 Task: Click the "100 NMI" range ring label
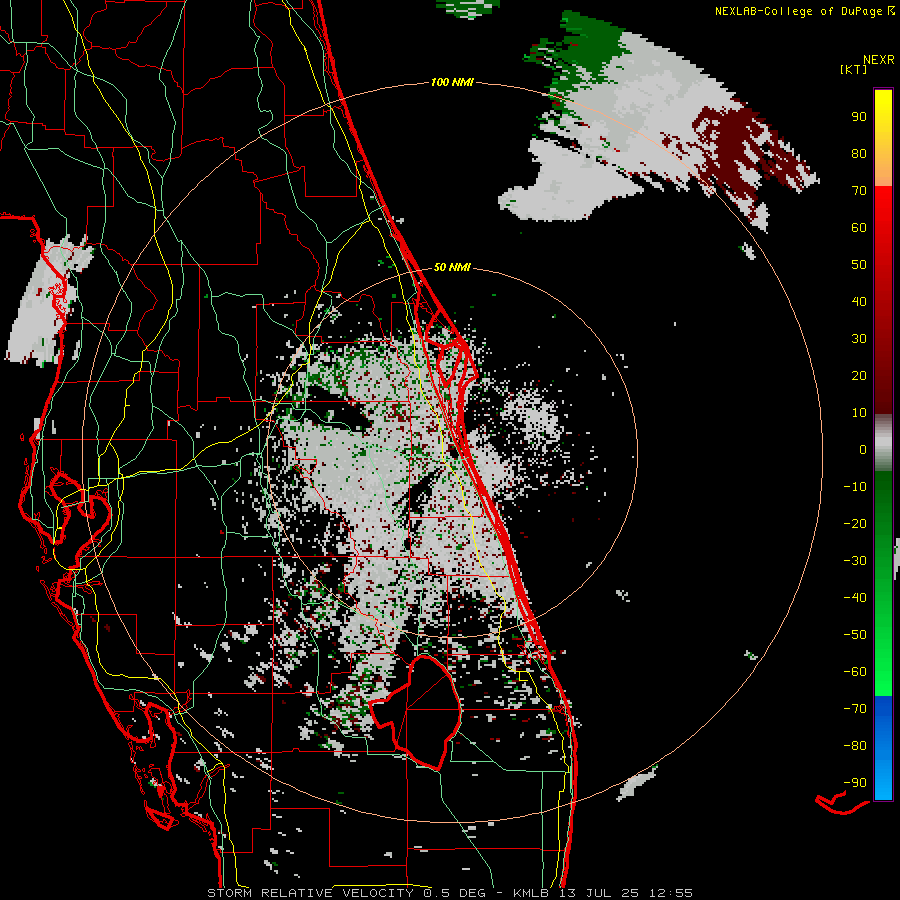[452, 83]
